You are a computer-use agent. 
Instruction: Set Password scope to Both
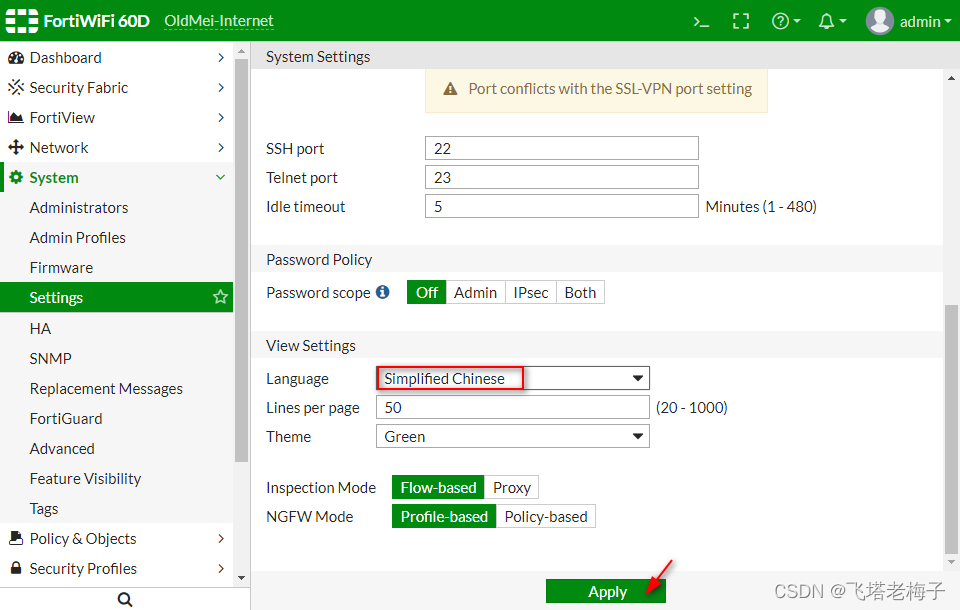tap(580, 293)
